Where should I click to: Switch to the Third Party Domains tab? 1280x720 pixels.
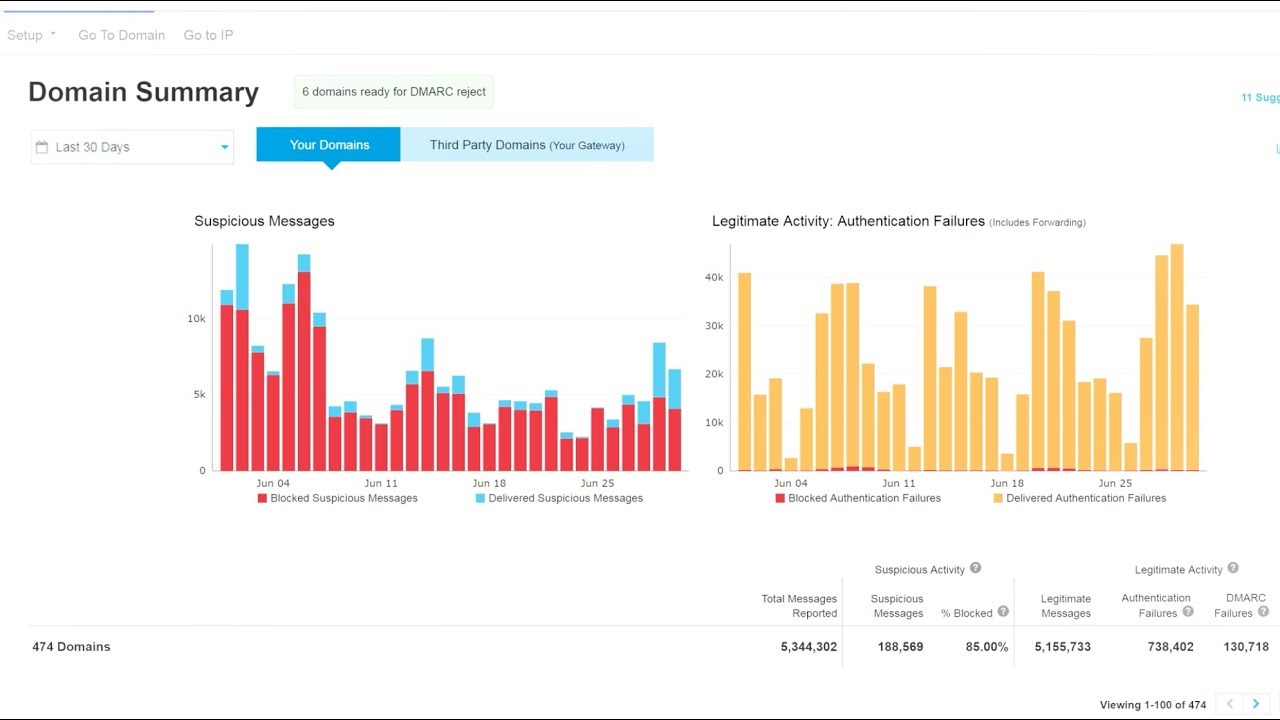click(x=527, y=144)
